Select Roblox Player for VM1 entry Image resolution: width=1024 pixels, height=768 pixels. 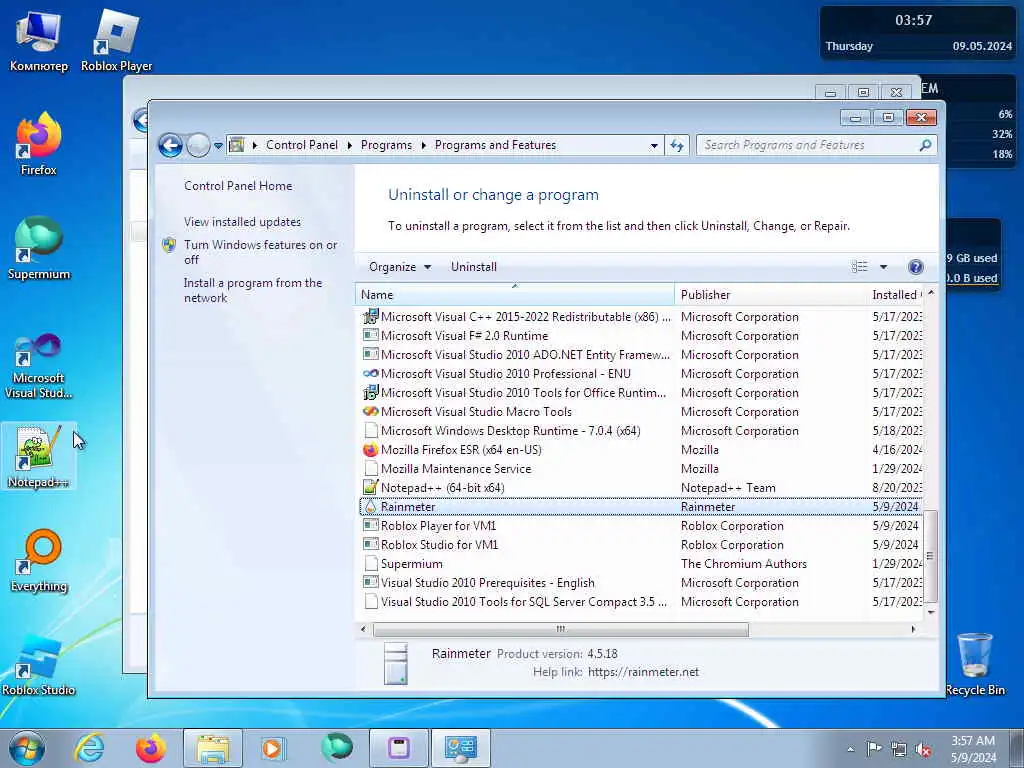click(640, 525)
